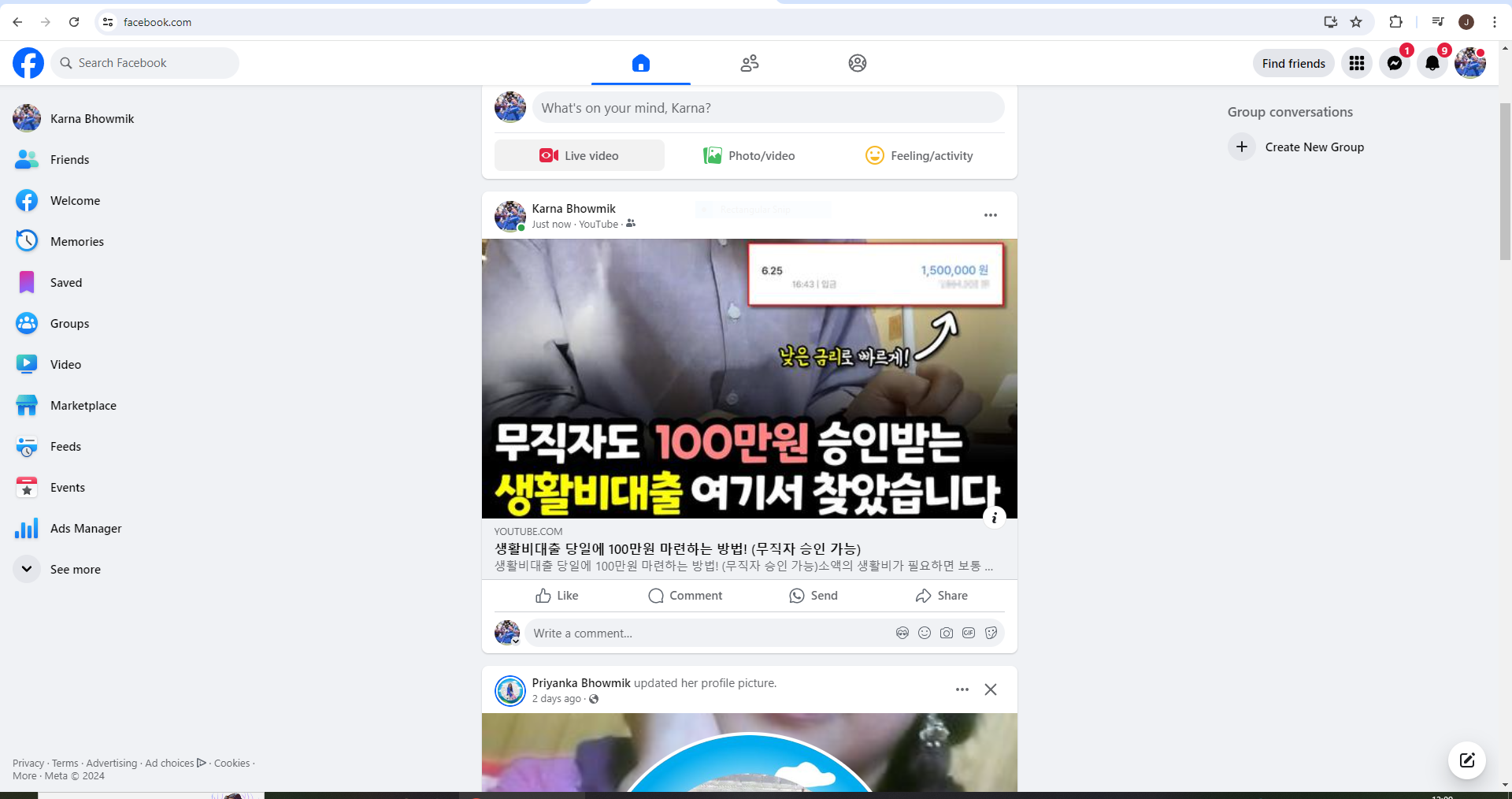Screen dimensions: 1512x799
Task: Add a GIF to the comment
Action: click(x=969, y=633)
